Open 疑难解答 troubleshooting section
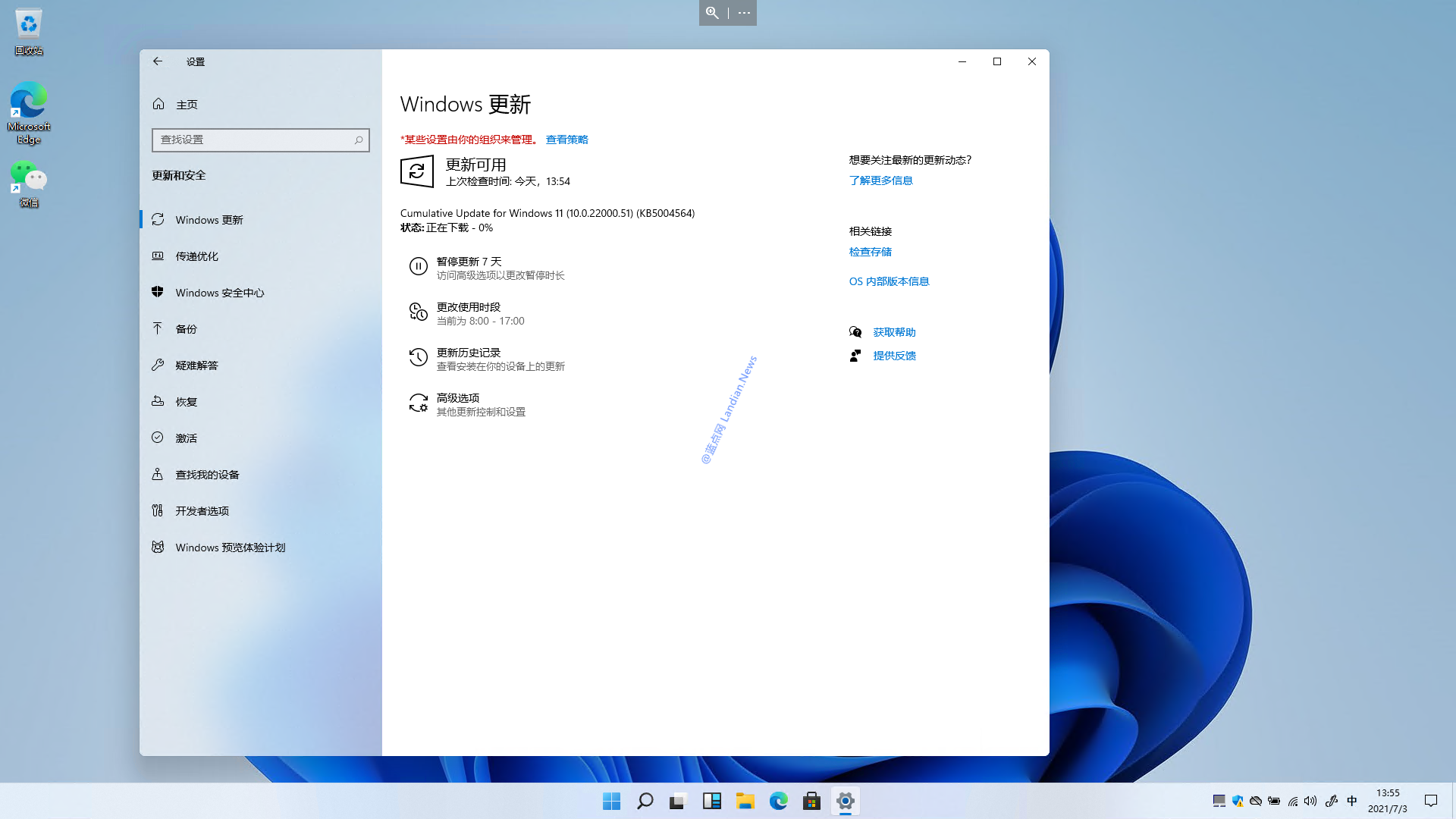This screenshot has width=1456, height=819. (x=261, y=366)
